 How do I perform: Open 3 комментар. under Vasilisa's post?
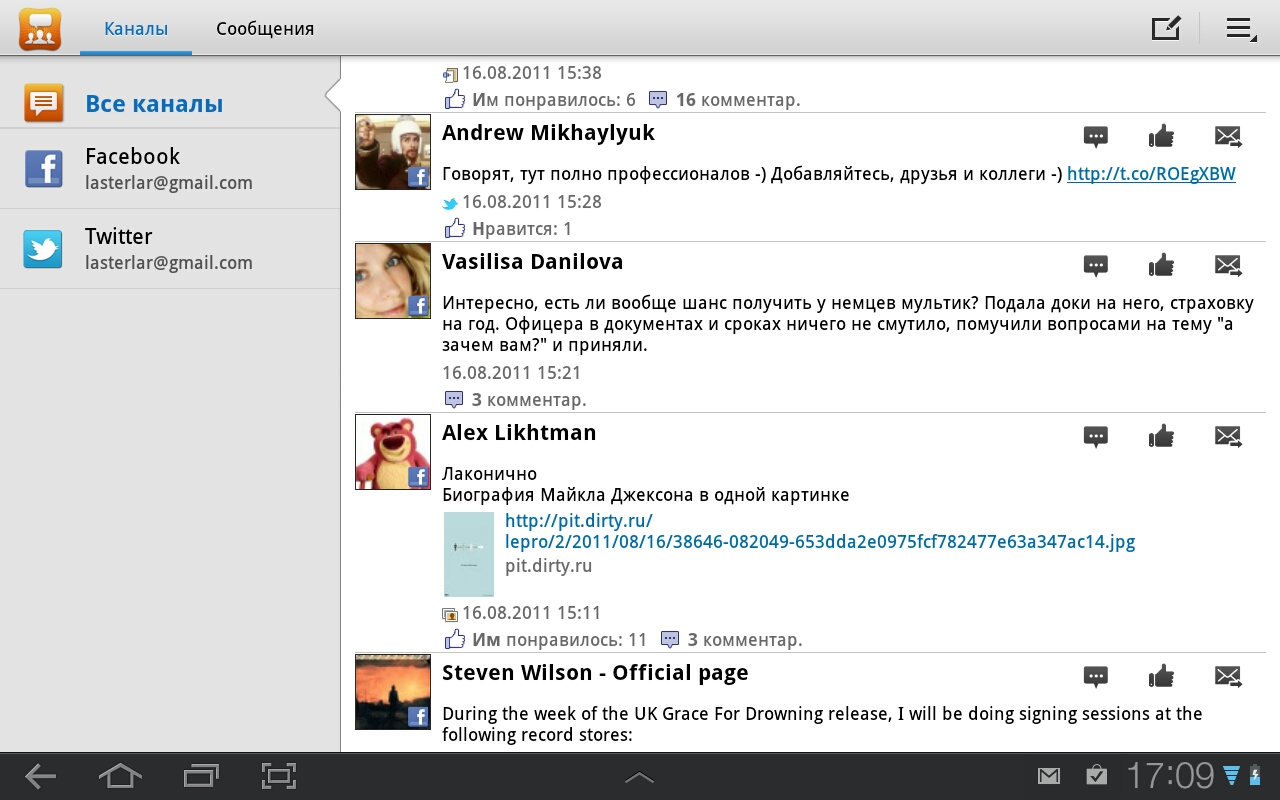click(x=515, y=400)
